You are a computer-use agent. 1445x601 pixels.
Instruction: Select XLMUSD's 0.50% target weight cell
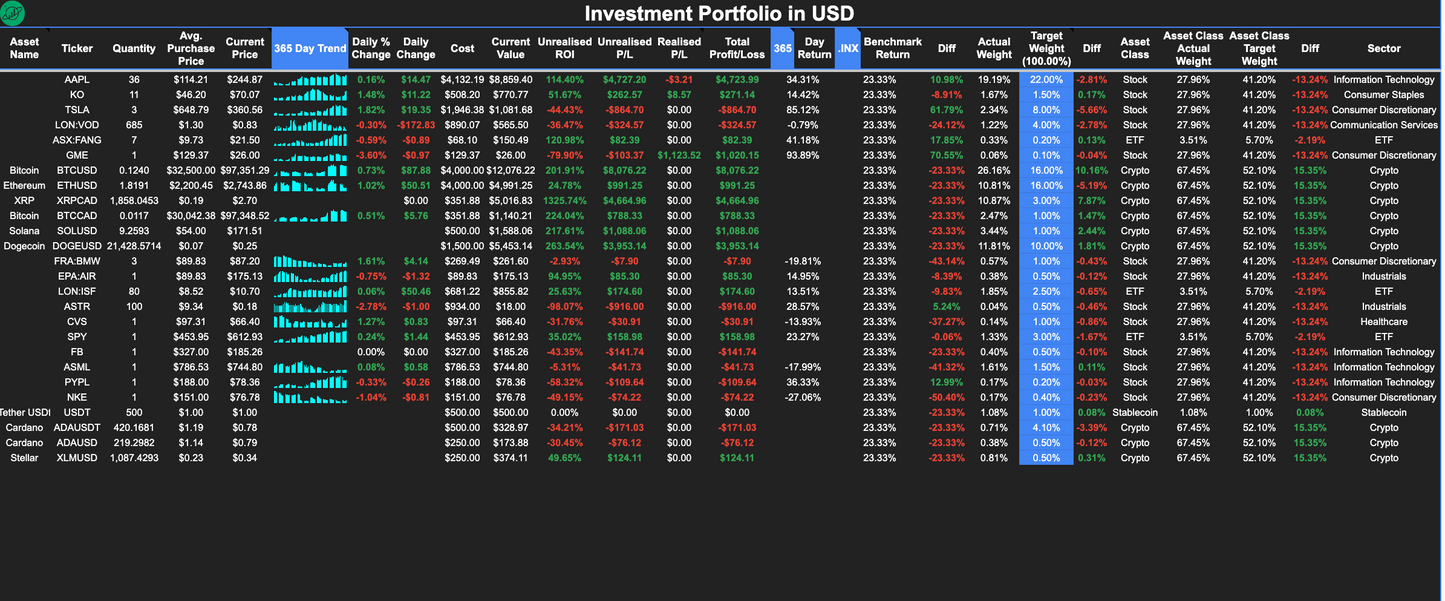click(1045, 457)
